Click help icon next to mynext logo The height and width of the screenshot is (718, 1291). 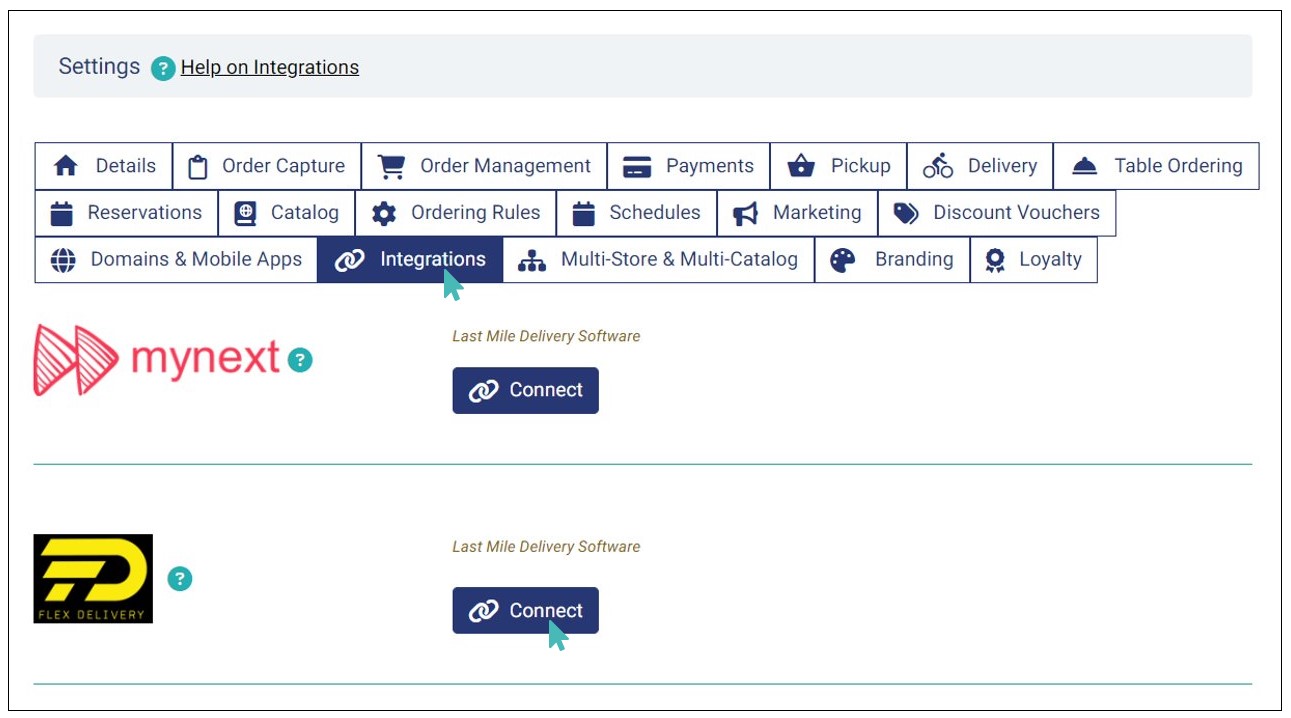click(x=300, y=360)
